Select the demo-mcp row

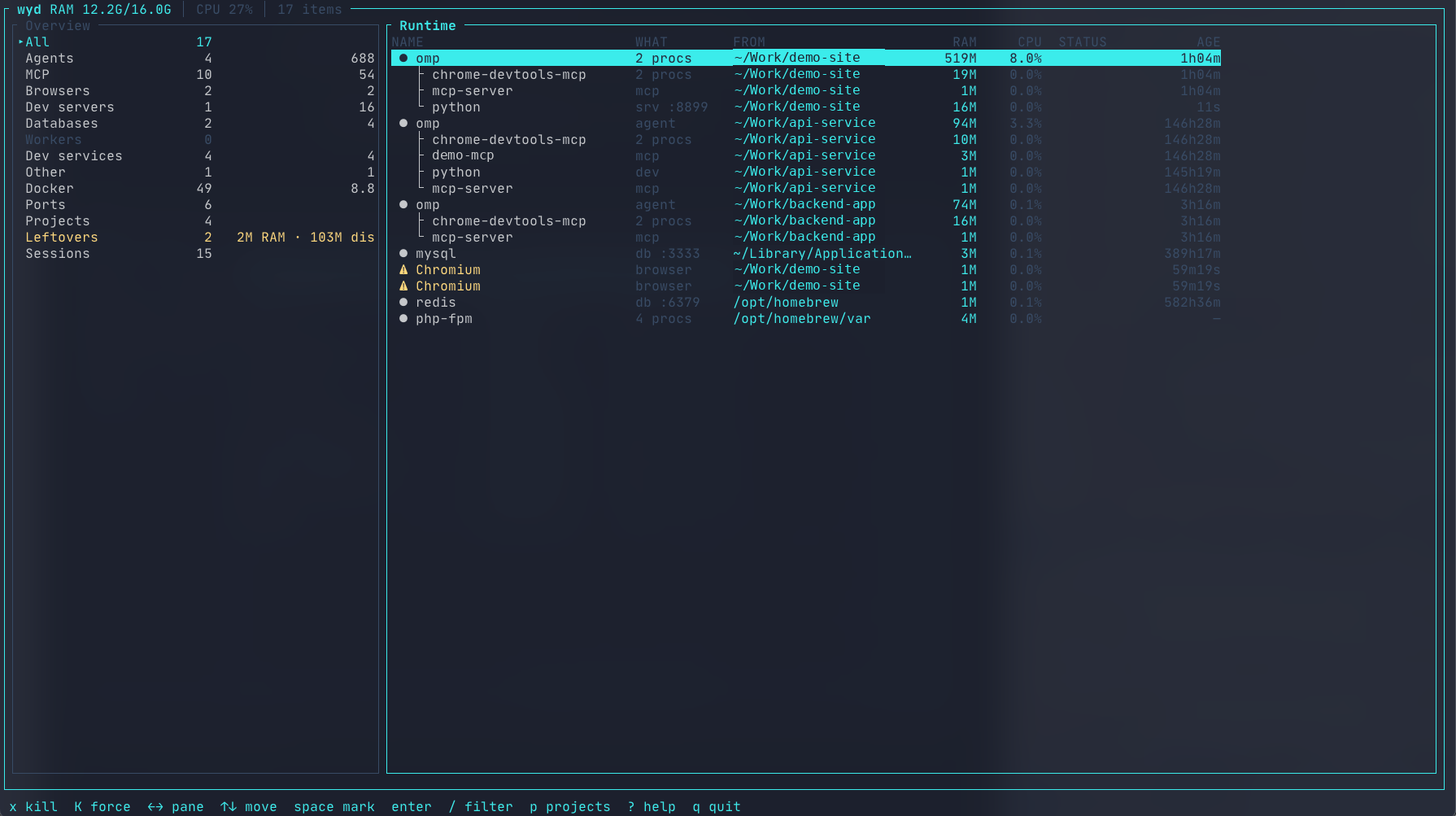point(806,155)
